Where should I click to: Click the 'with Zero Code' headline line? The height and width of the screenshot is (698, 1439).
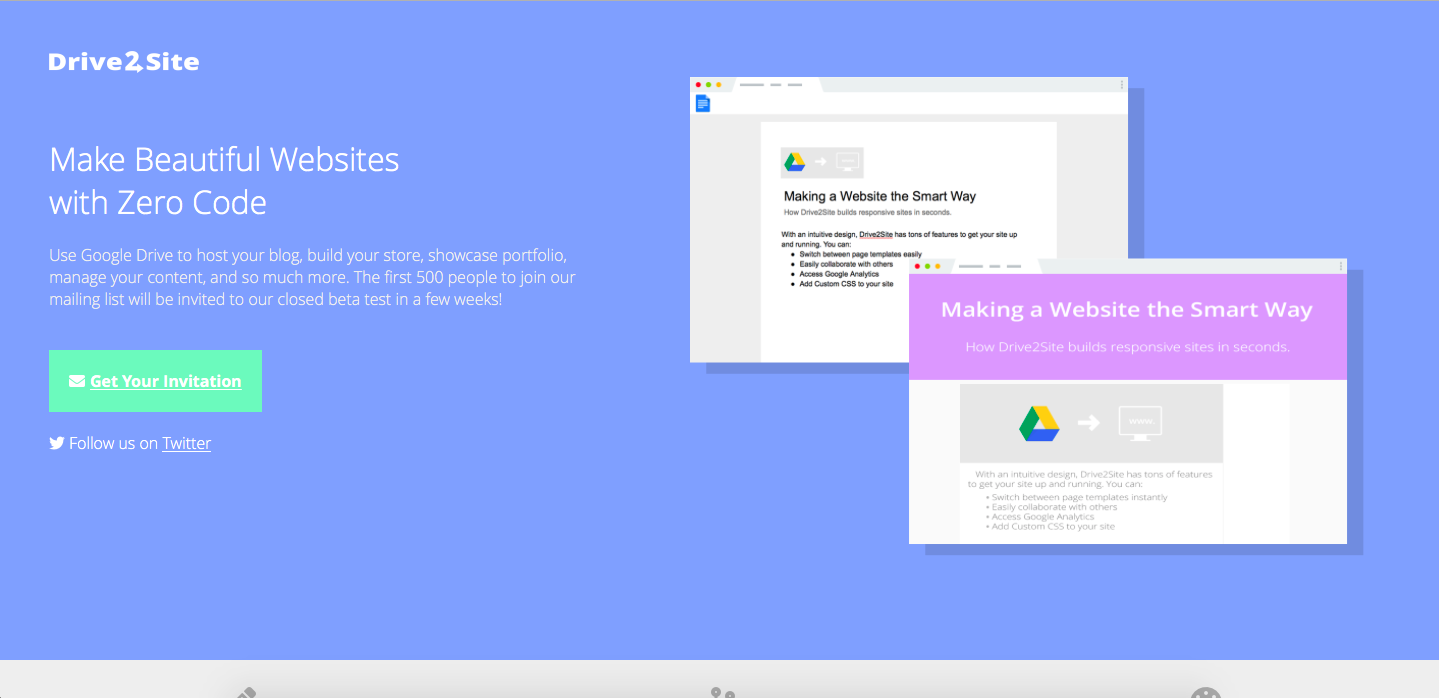[158, 203]
